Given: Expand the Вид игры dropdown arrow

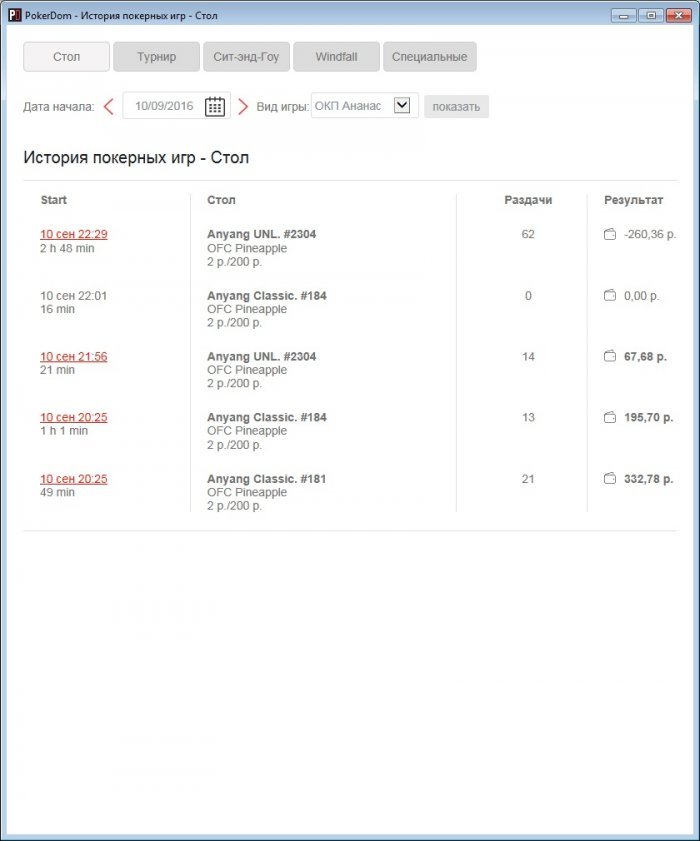Looking at the screenshot, I should click(402, 105).
